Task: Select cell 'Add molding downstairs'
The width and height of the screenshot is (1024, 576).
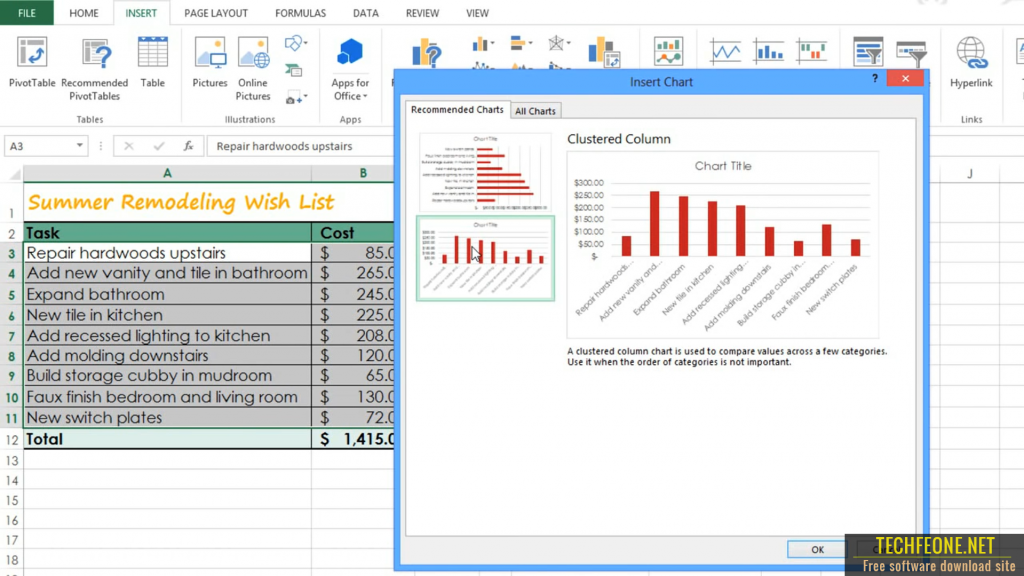Action: pyautogui.click(x=167, y=356)
